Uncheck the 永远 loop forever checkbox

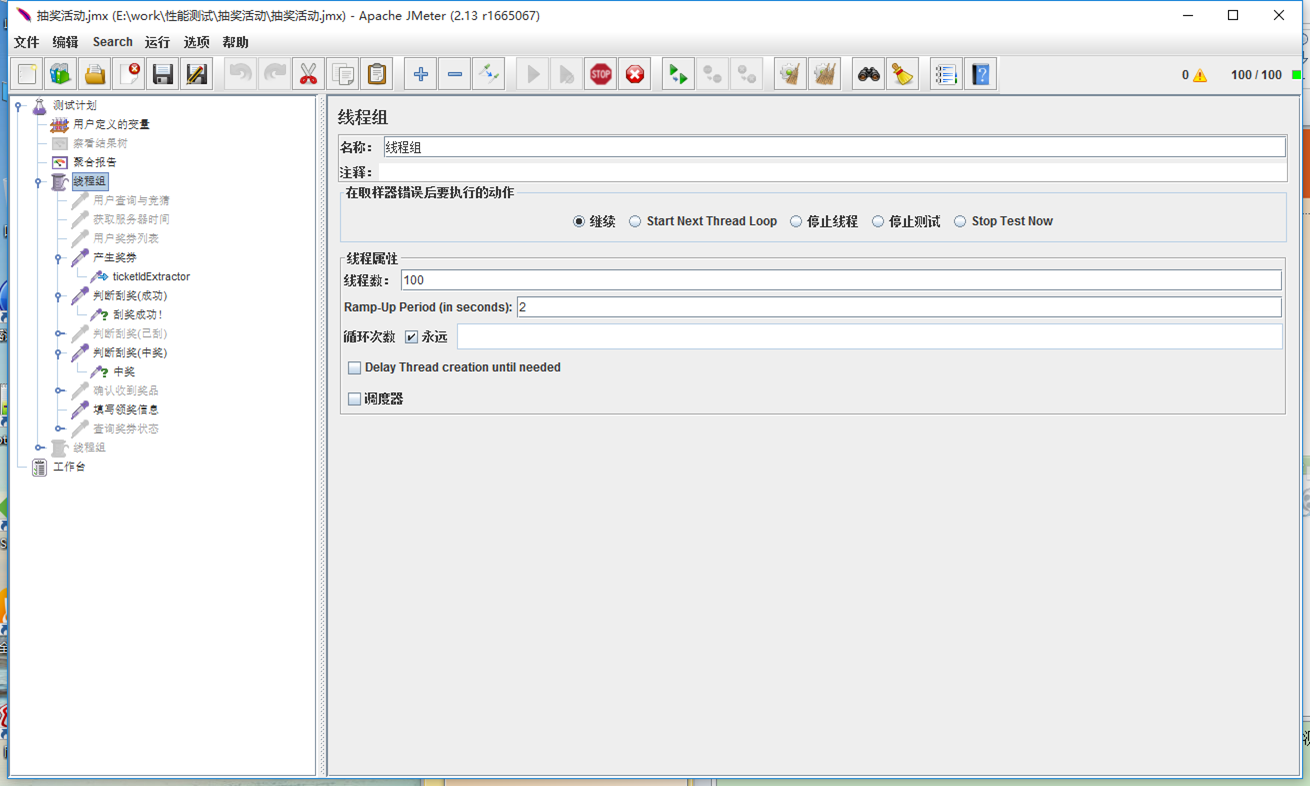coord(411,337)
